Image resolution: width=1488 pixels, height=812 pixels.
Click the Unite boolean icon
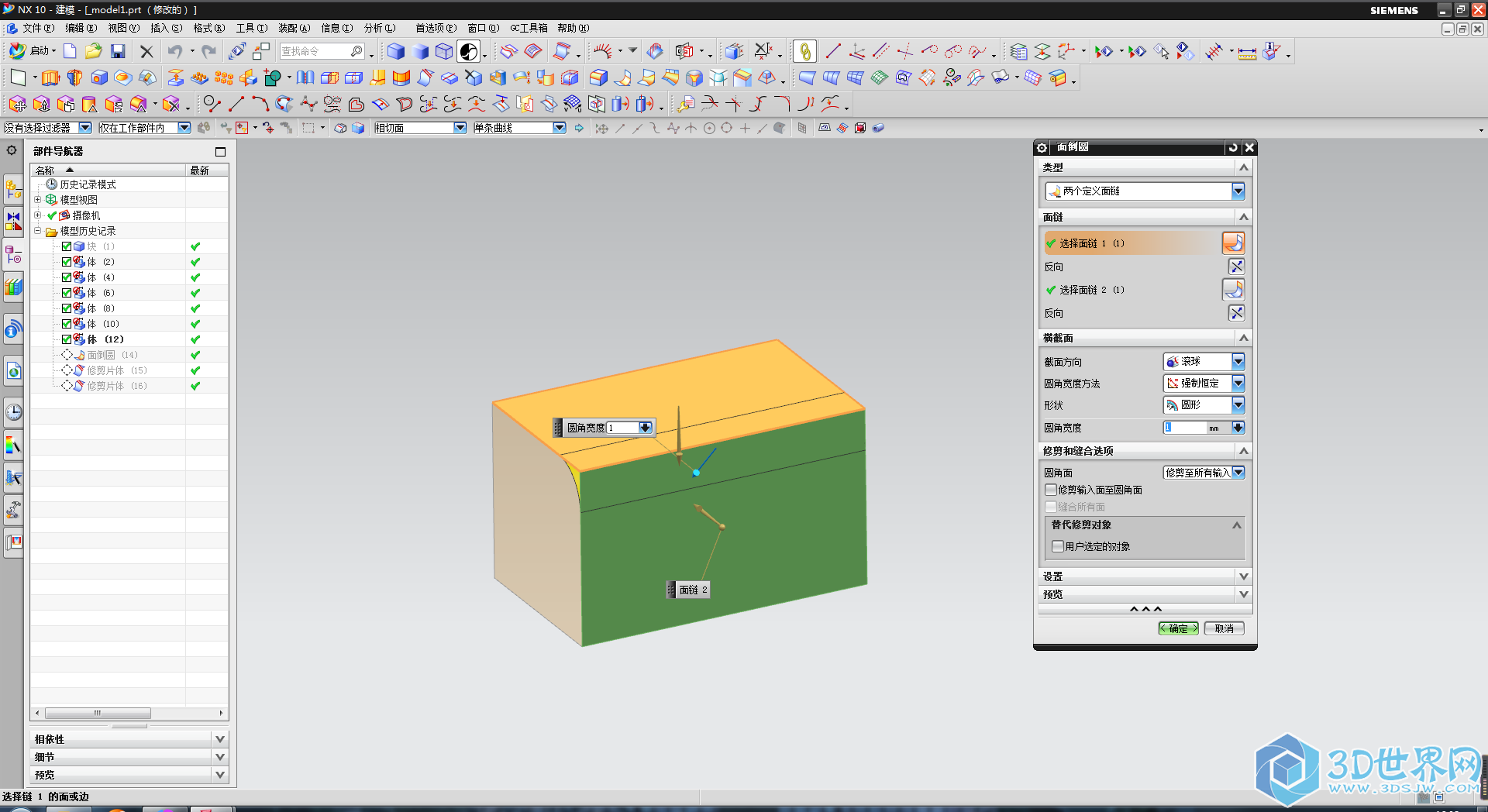273,77
